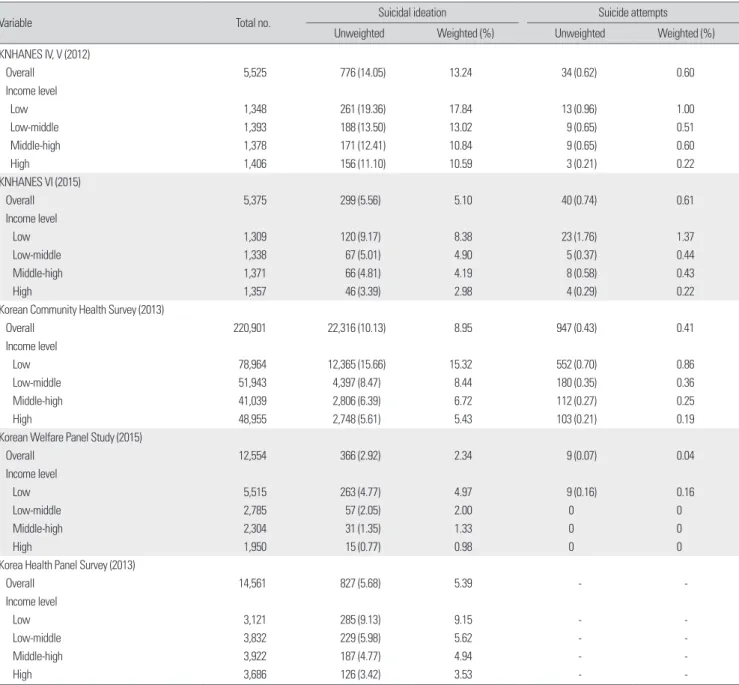The image size is (739, 685).
Task: Click cell '552 (0.70)'
Action: pos(576,365)
